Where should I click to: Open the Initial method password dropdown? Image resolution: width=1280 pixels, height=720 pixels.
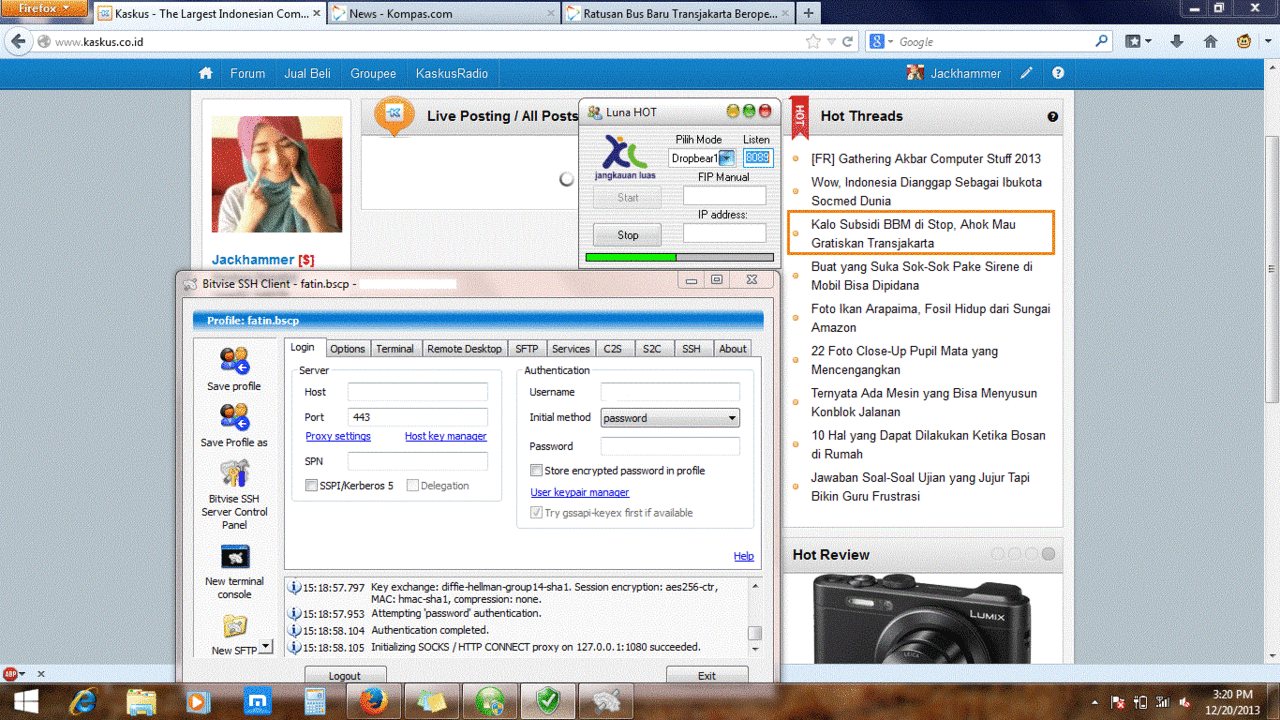click(670, 418)
